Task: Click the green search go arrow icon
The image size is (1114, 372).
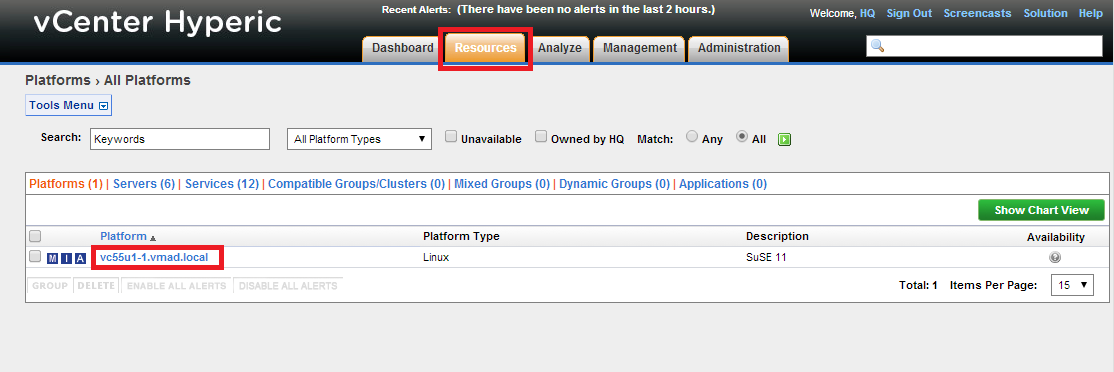Action: pyautogui.click(x=784, y=139)
